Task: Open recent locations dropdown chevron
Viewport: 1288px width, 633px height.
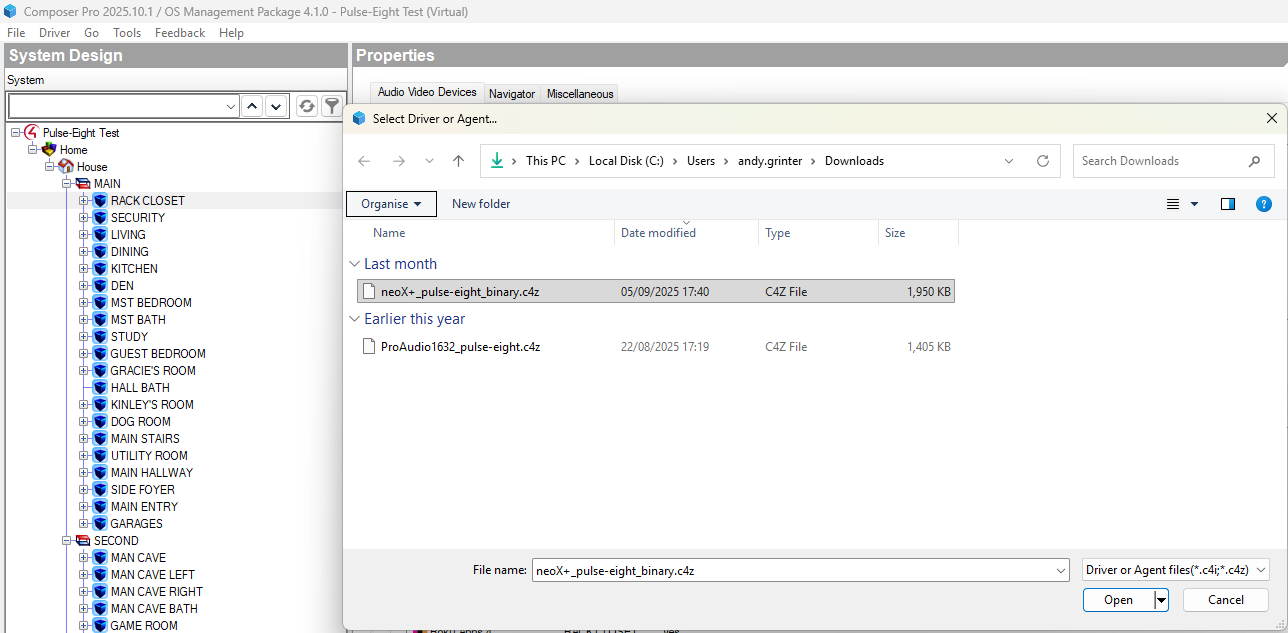Action: (429, 161)
